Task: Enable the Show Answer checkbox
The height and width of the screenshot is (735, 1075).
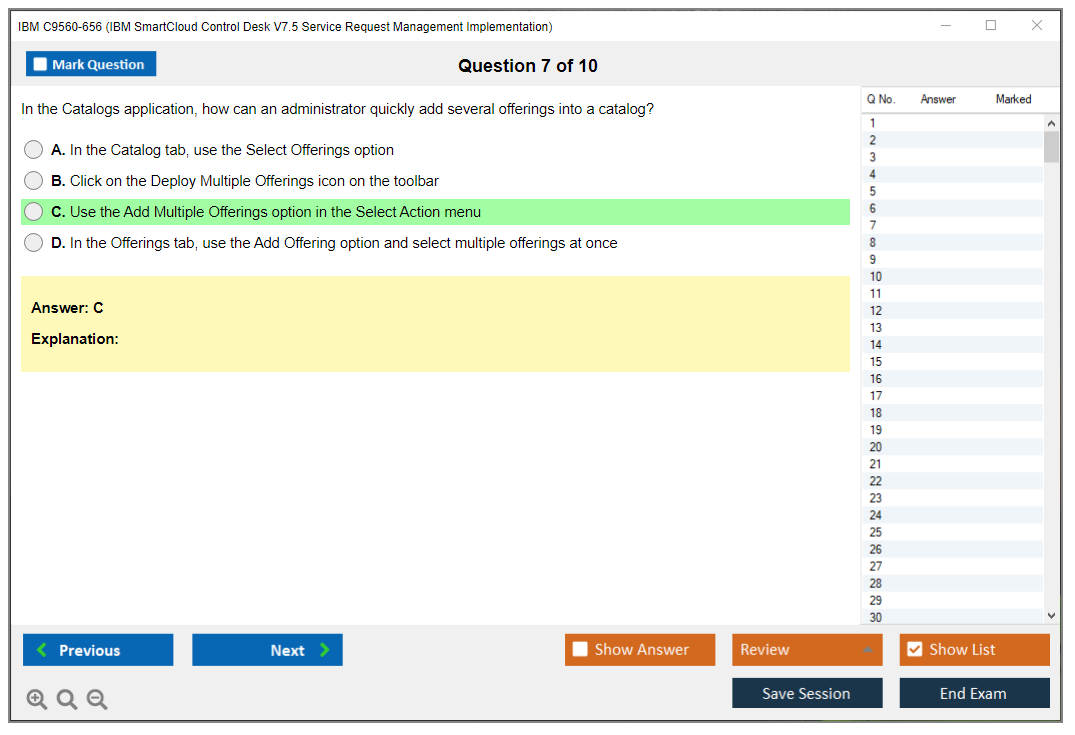Action: coord(580,650)
